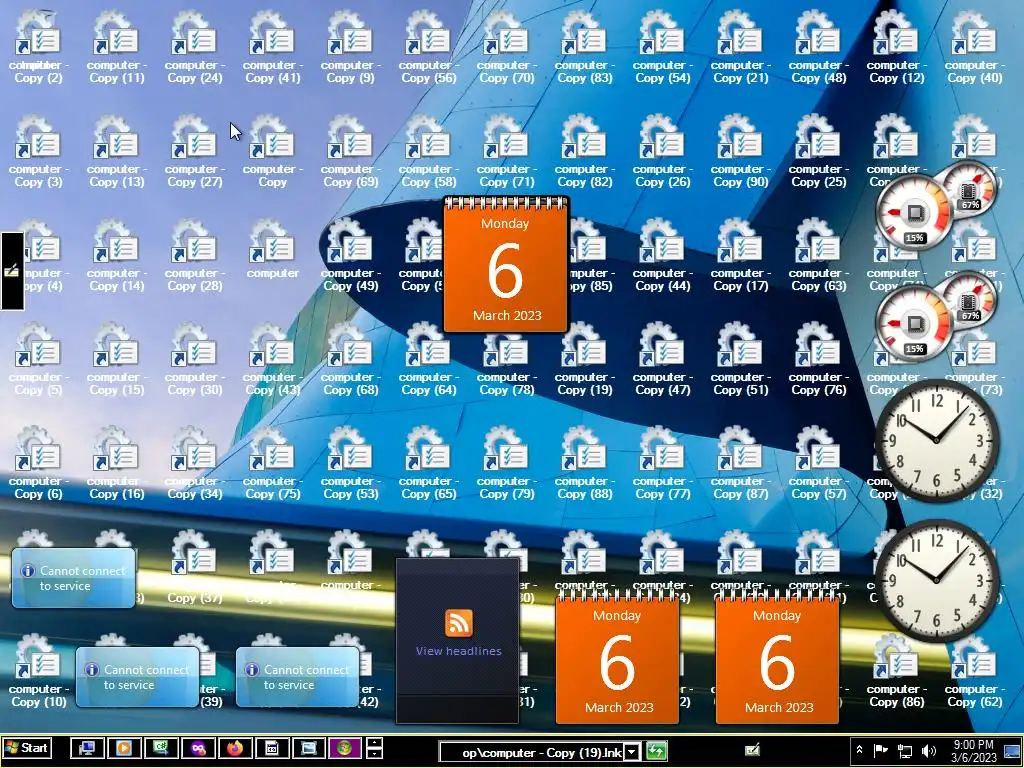Select the computer - Copy (88) shortcut

pyautogui.click(x=584, y=464)
